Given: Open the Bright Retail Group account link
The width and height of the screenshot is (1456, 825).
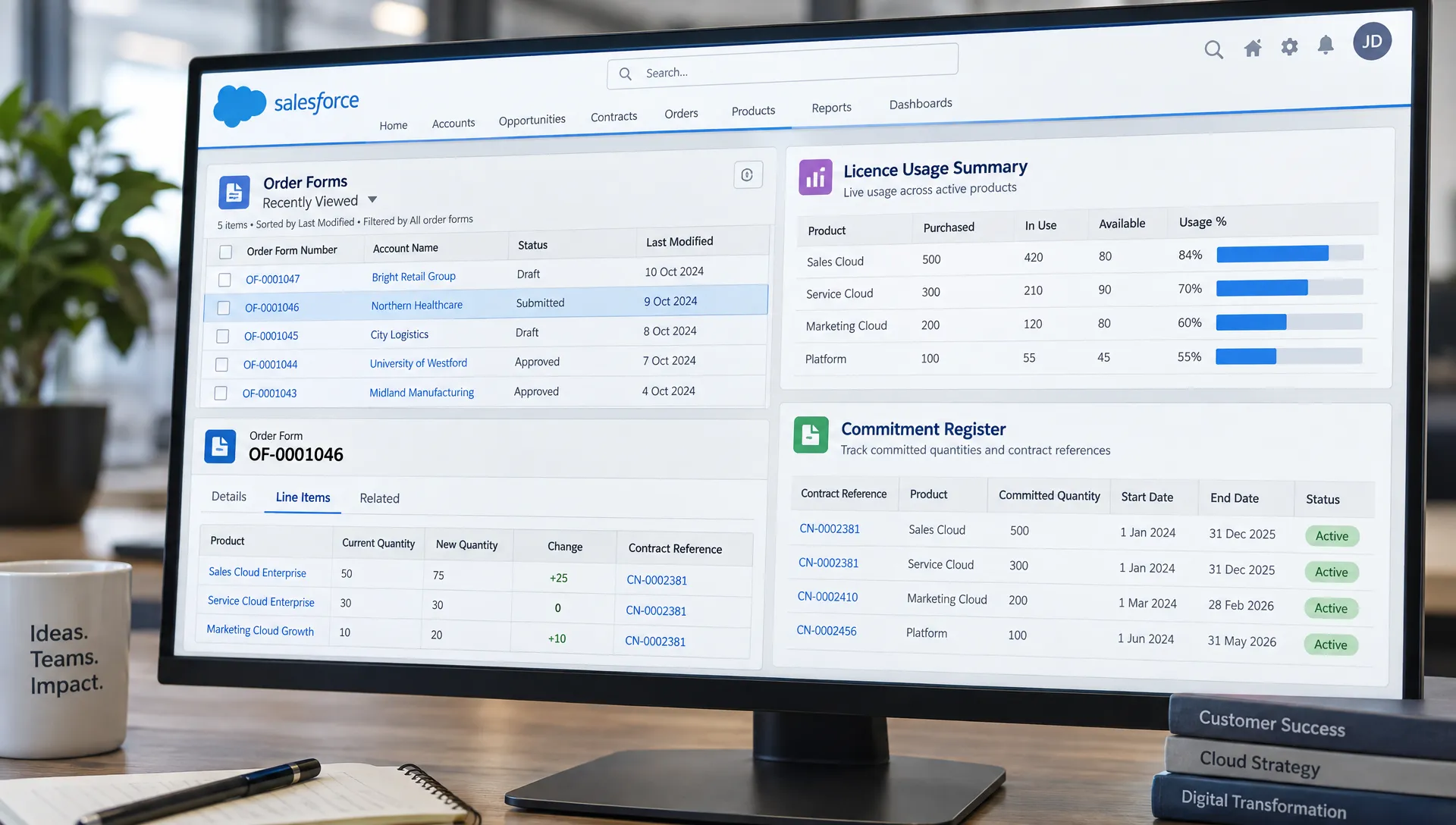Looking at the screenshot, I should (413, 277).
